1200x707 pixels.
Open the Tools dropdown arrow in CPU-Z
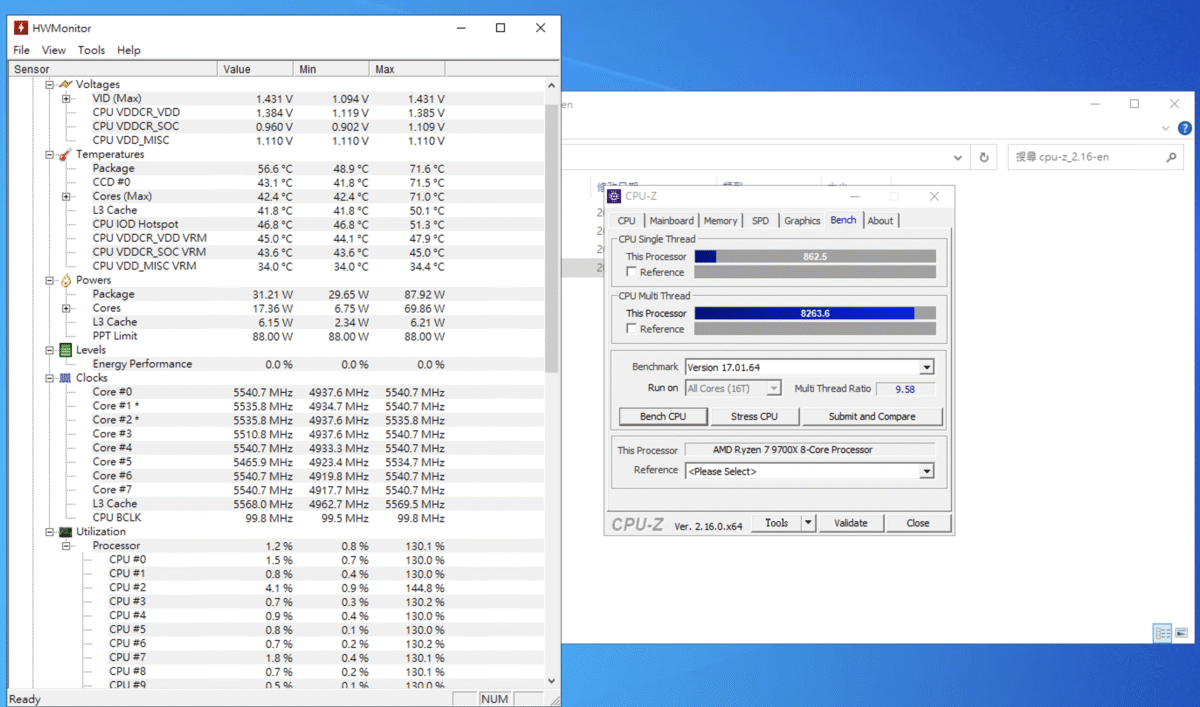[x=808, y=523]
